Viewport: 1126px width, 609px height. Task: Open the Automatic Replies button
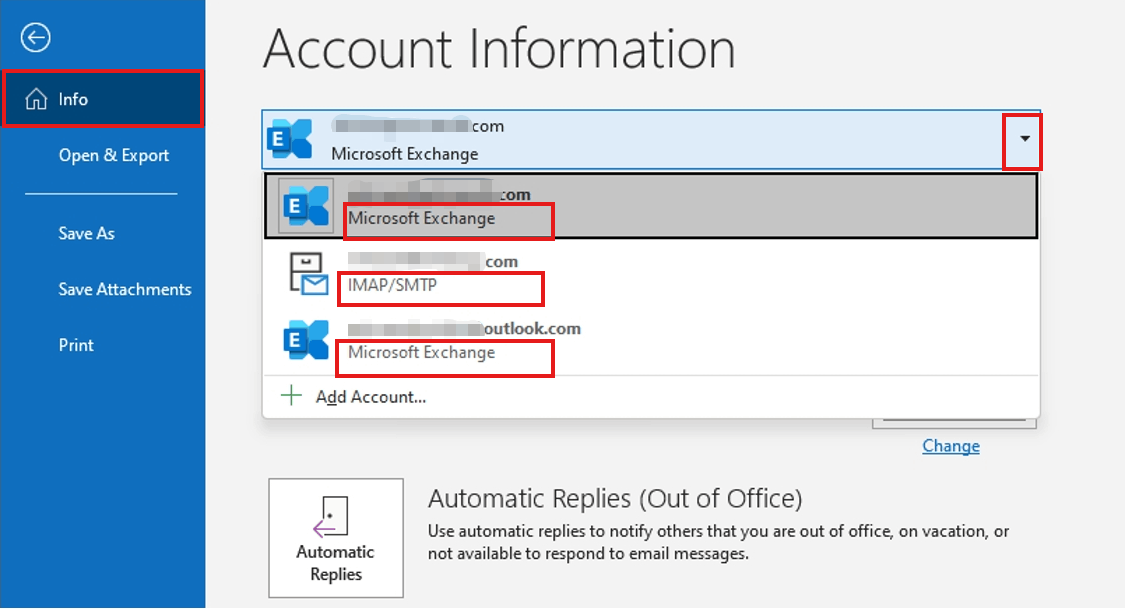pos(336,538)
